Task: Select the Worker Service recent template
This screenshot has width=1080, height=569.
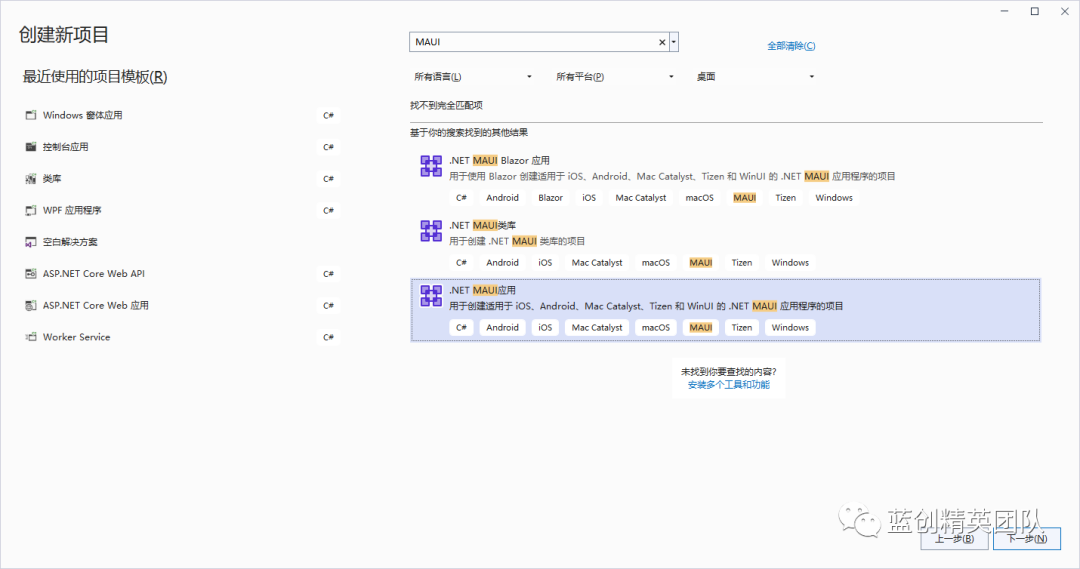Action: point(182,337)
